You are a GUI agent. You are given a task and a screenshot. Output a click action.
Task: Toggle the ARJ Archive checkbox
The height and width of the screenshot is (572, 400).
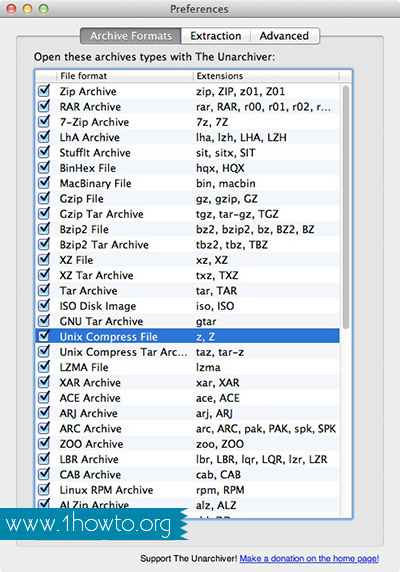click(44, 412)
